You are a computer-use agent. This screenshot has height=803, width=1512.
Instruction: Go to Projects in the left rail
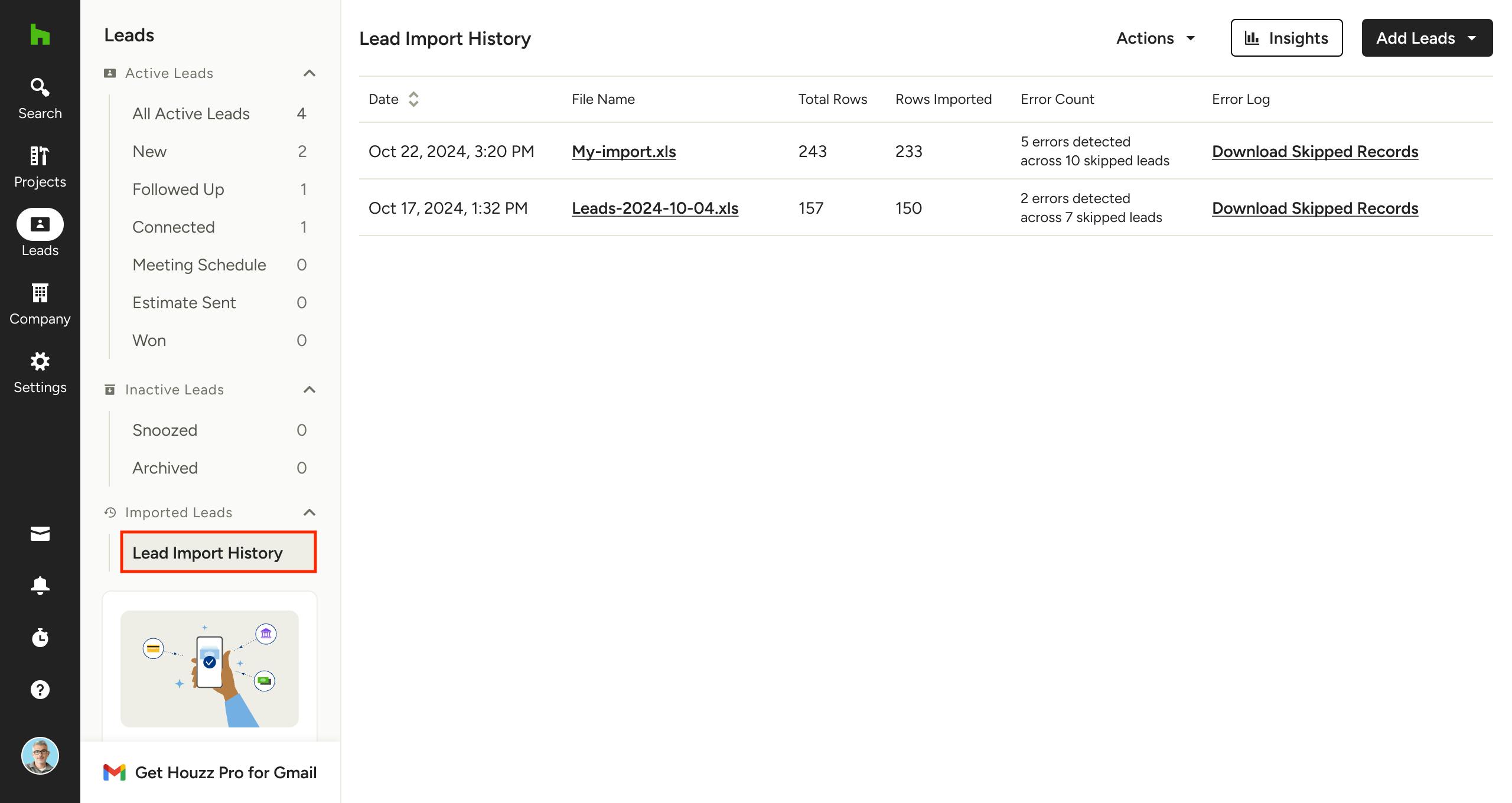click(40, 167)
